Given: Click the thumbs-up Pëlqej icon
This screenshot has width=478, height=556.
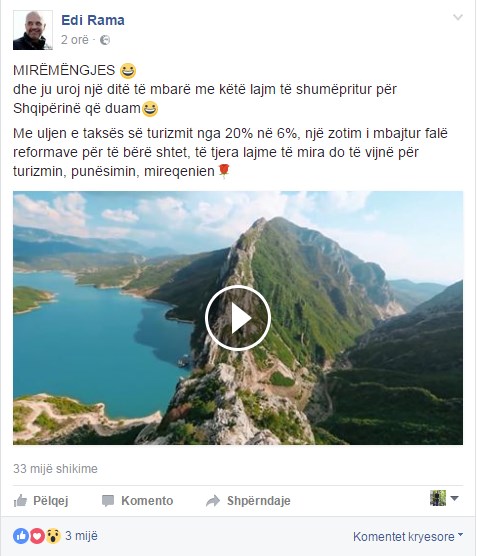Looking at the screenshot, I should [x=20, y=500].
